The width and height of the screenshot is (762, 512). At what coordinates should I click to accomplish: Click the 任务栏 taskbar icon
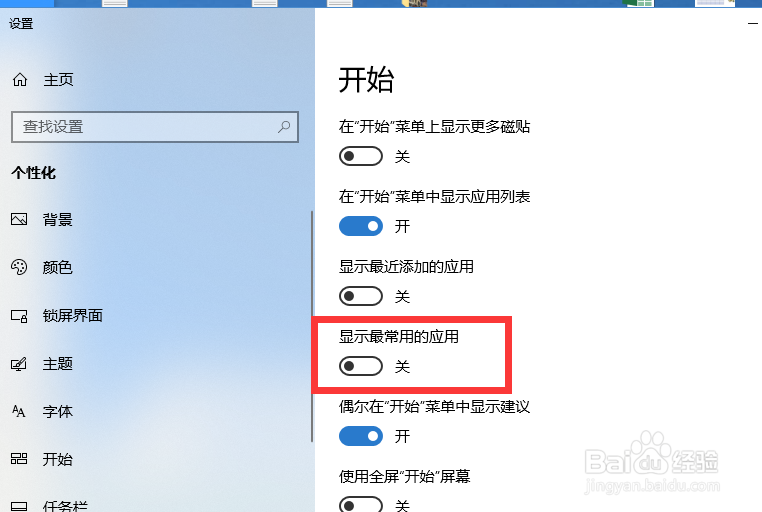pos(19,506)
